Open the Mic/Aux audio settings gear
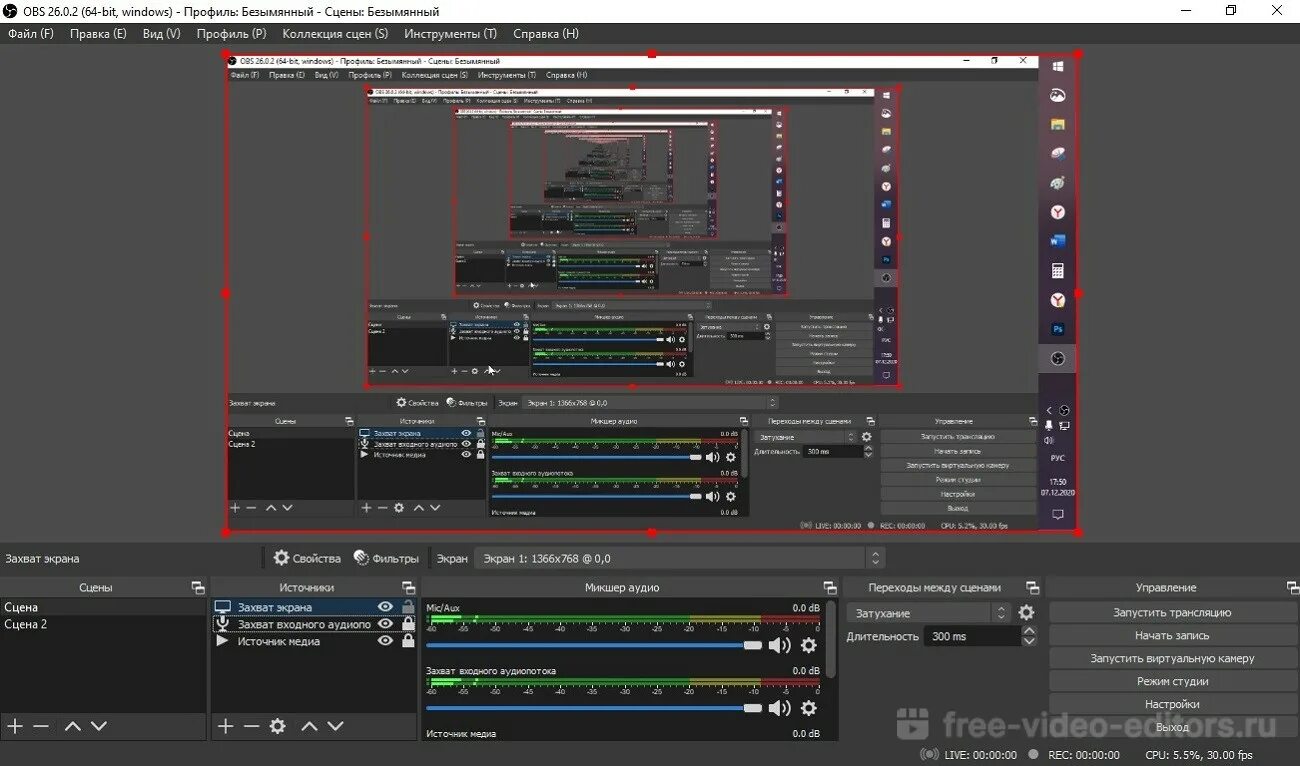The image size is (1300, 766). coord(809,645)
